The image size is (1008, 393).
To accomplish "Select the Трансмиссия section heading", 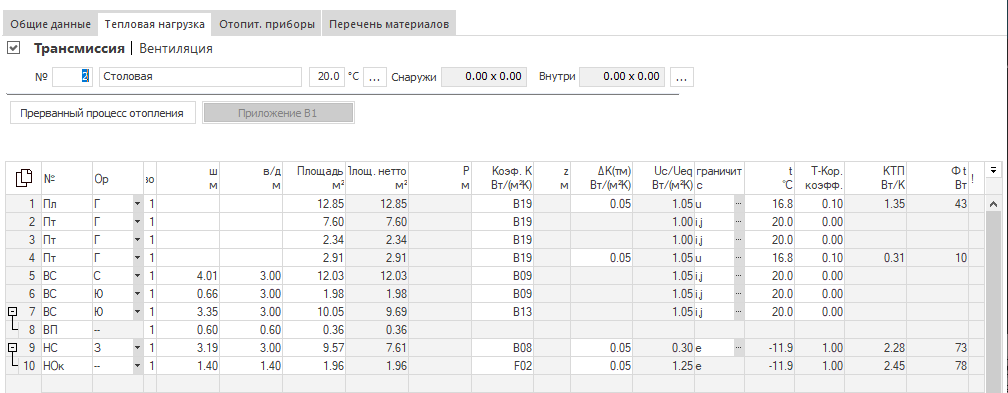I will (x=79, y=48).
